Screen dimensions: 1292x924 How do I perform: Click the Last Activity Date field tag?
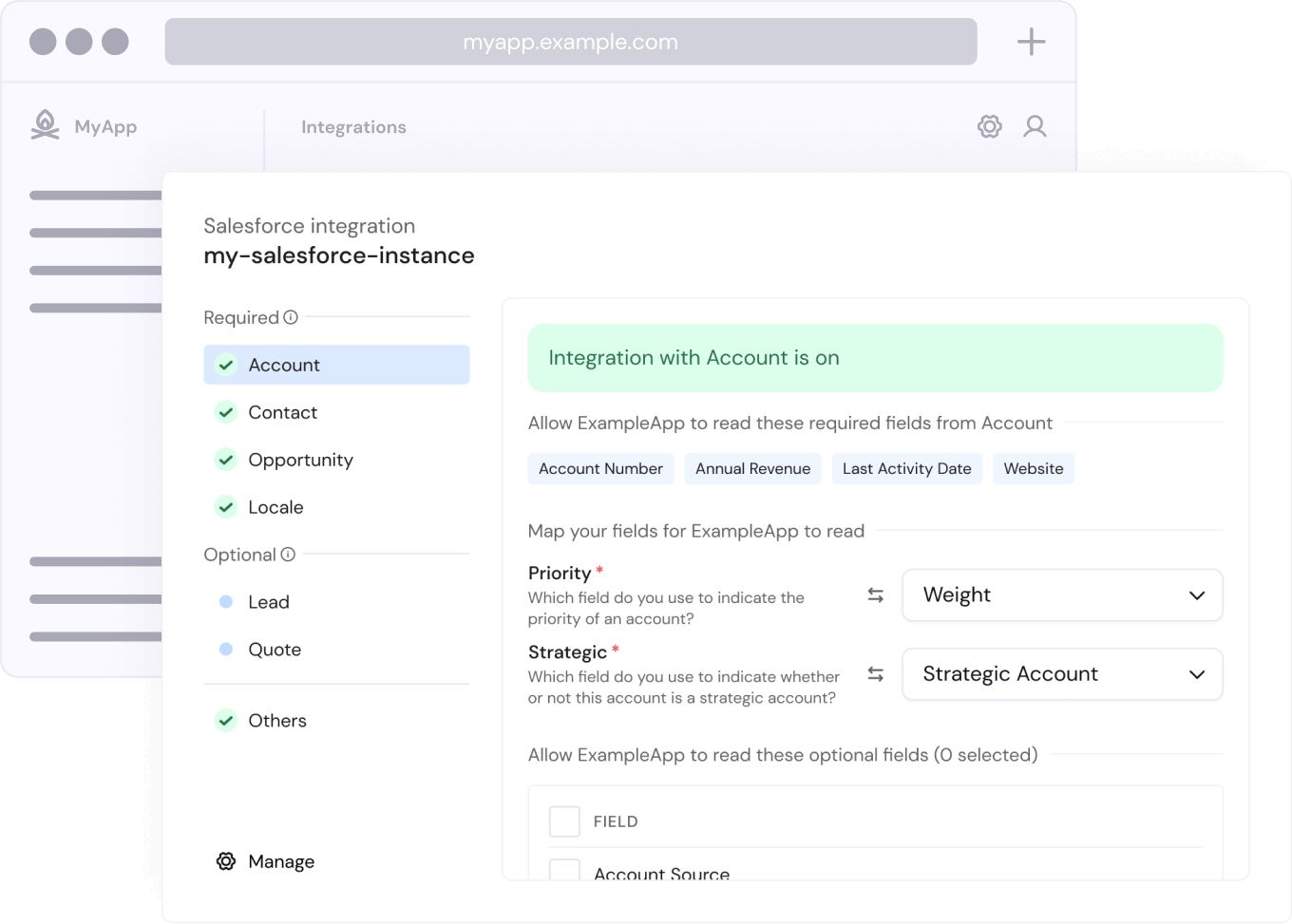point(906,469)
